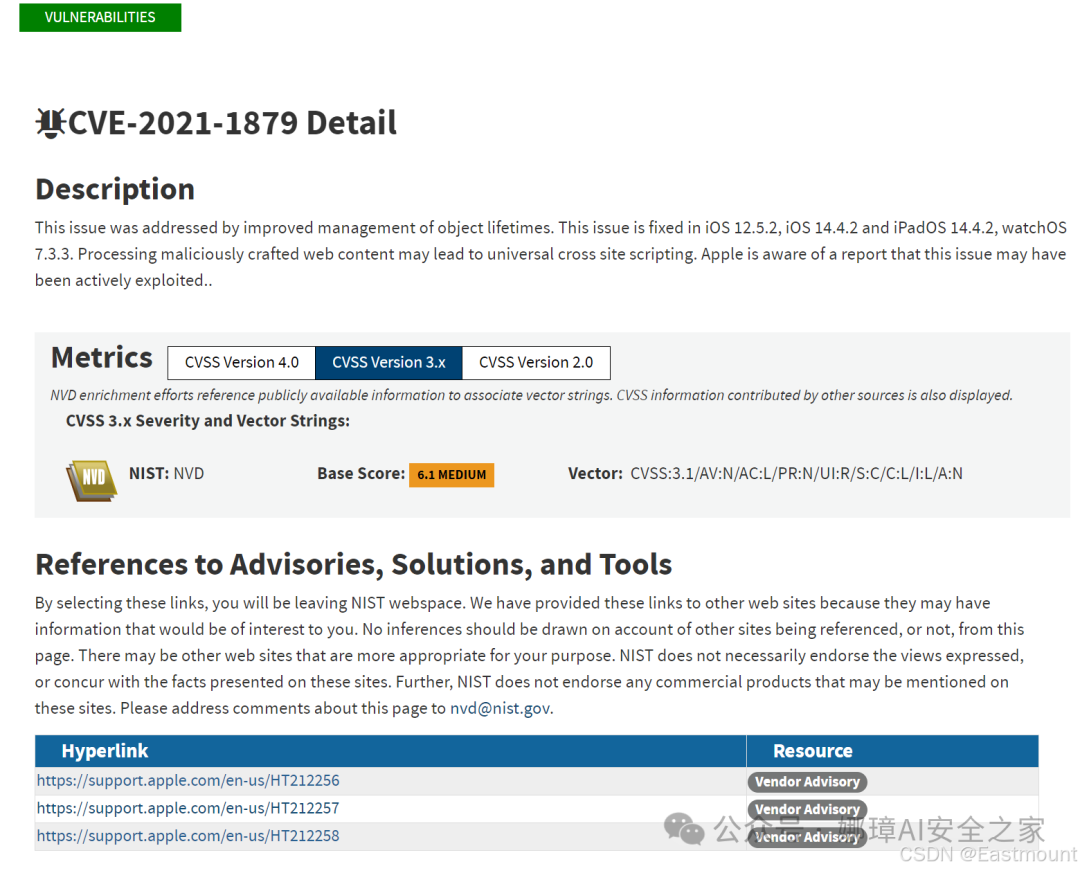Click the CVE-2021-1879 Detail heading
Viewport: 1080px width, 873px height.
click(x=232, y=123)
